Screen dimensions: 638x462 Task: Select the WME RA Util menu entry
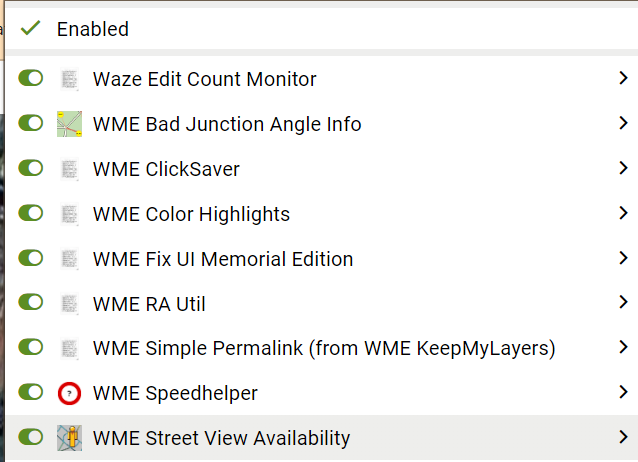(149, 303)
